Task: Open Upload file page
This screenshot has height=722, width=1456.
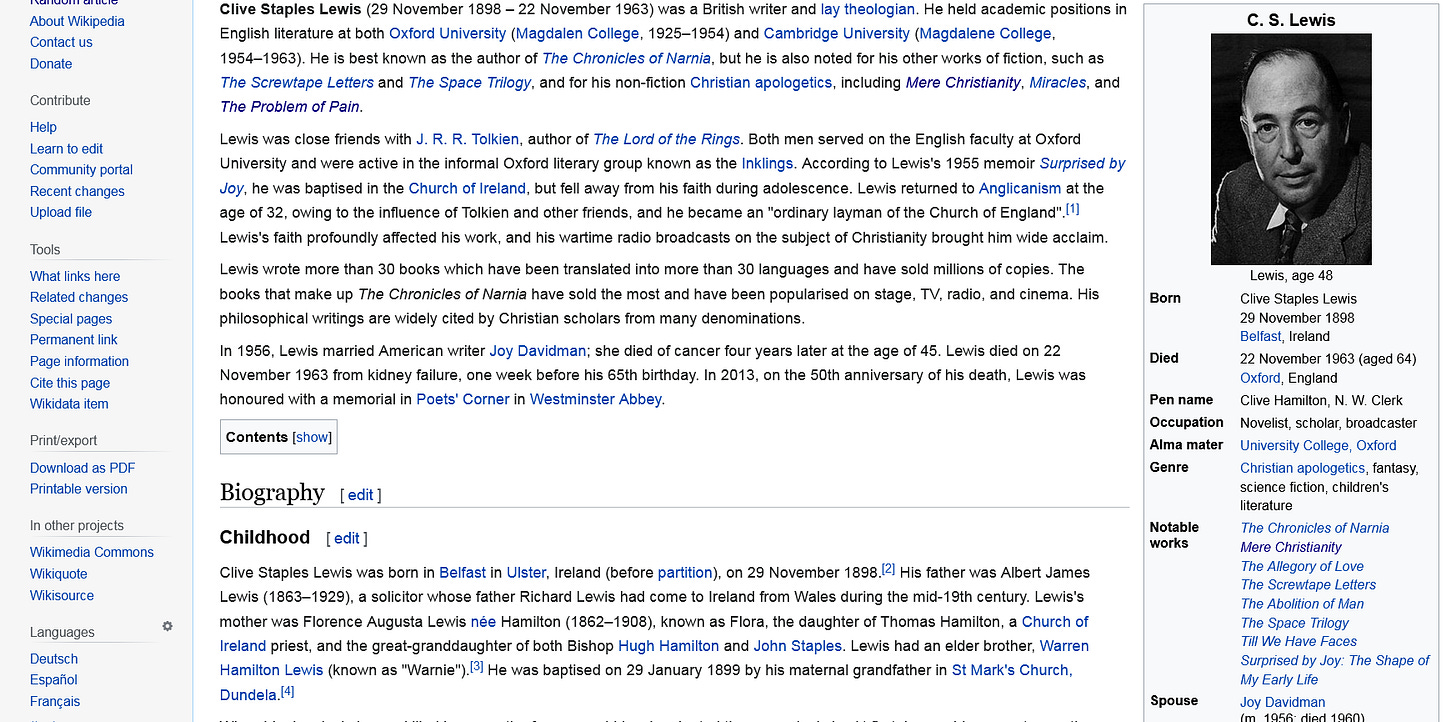Action: (61, 212)
